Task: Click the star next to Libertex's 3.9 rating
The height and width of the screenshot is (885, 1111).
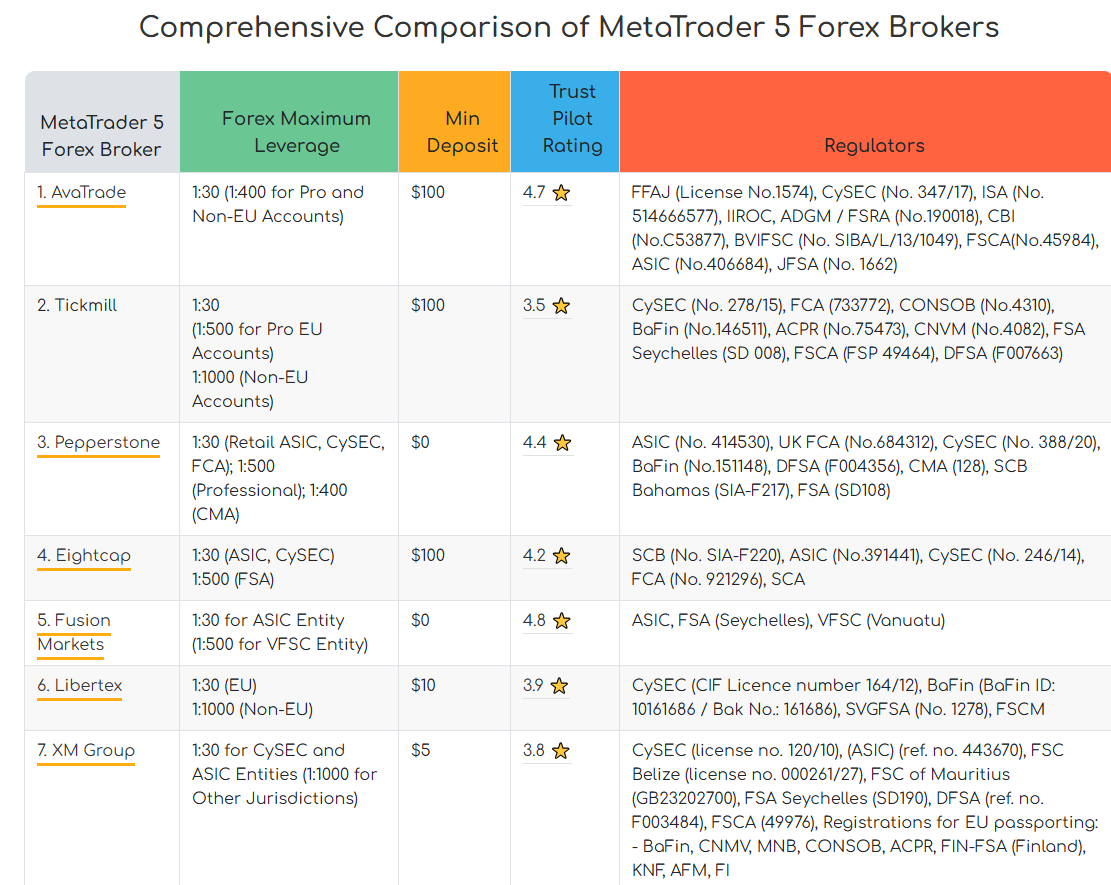Action: point(559,686)
